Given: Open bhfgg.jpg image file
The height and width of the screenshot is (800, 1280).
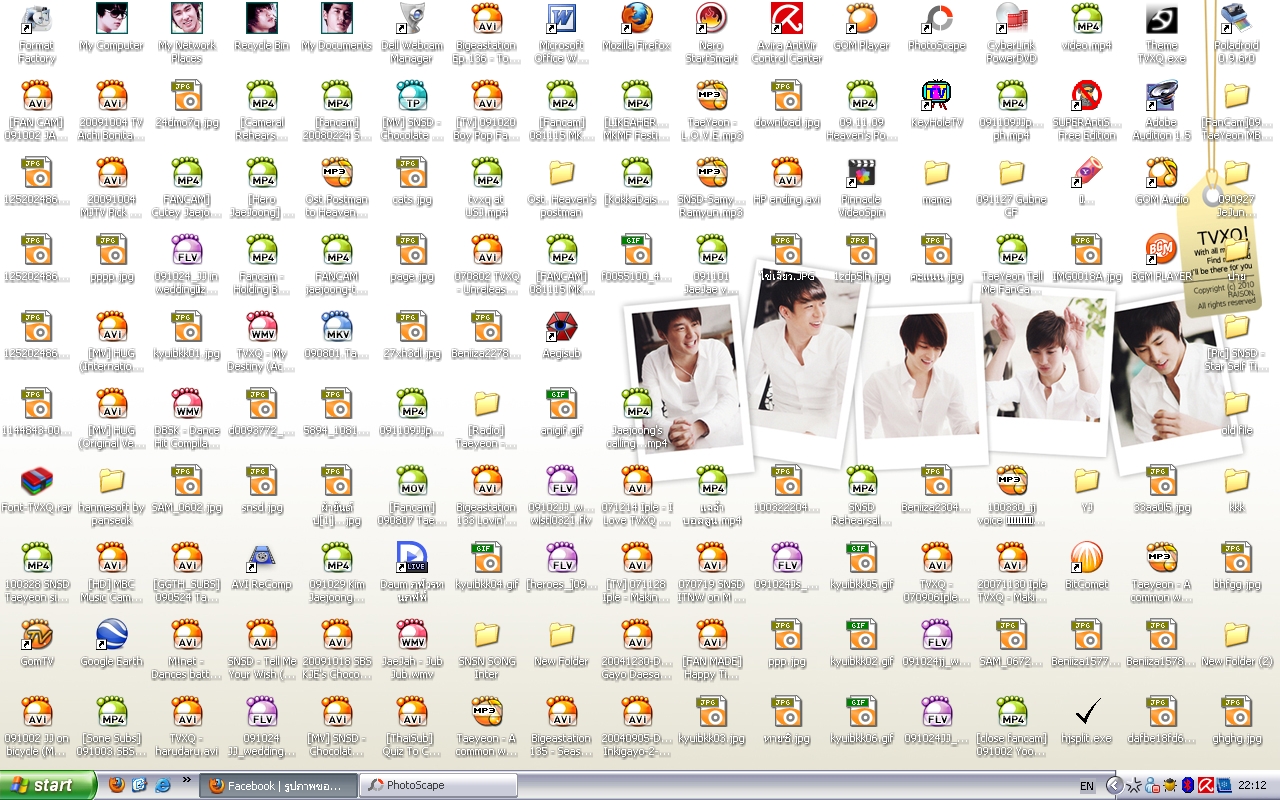Looking at the screenshot, I should 1237,557.
